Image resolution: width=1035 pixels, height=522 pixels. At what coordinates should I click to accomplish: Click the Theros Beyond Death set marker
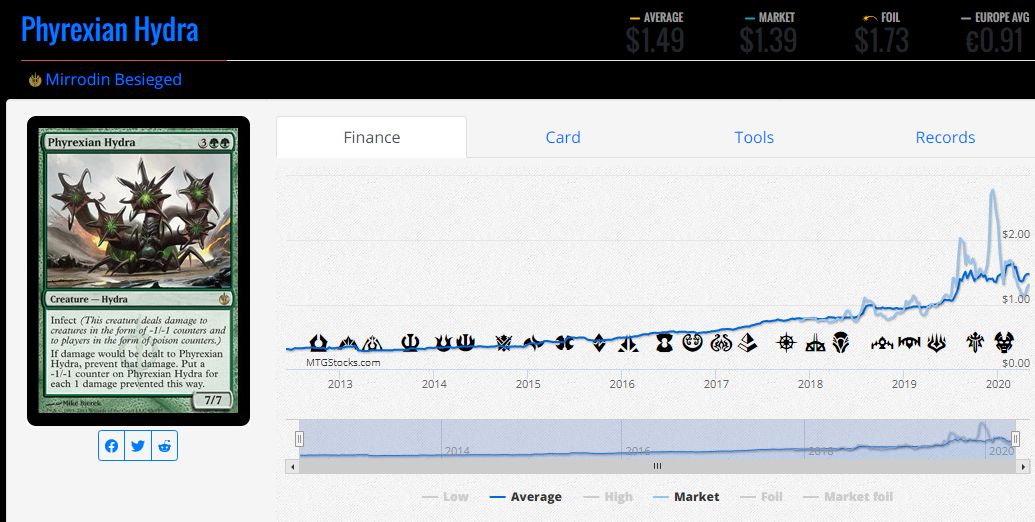(x=1004, y=343)
